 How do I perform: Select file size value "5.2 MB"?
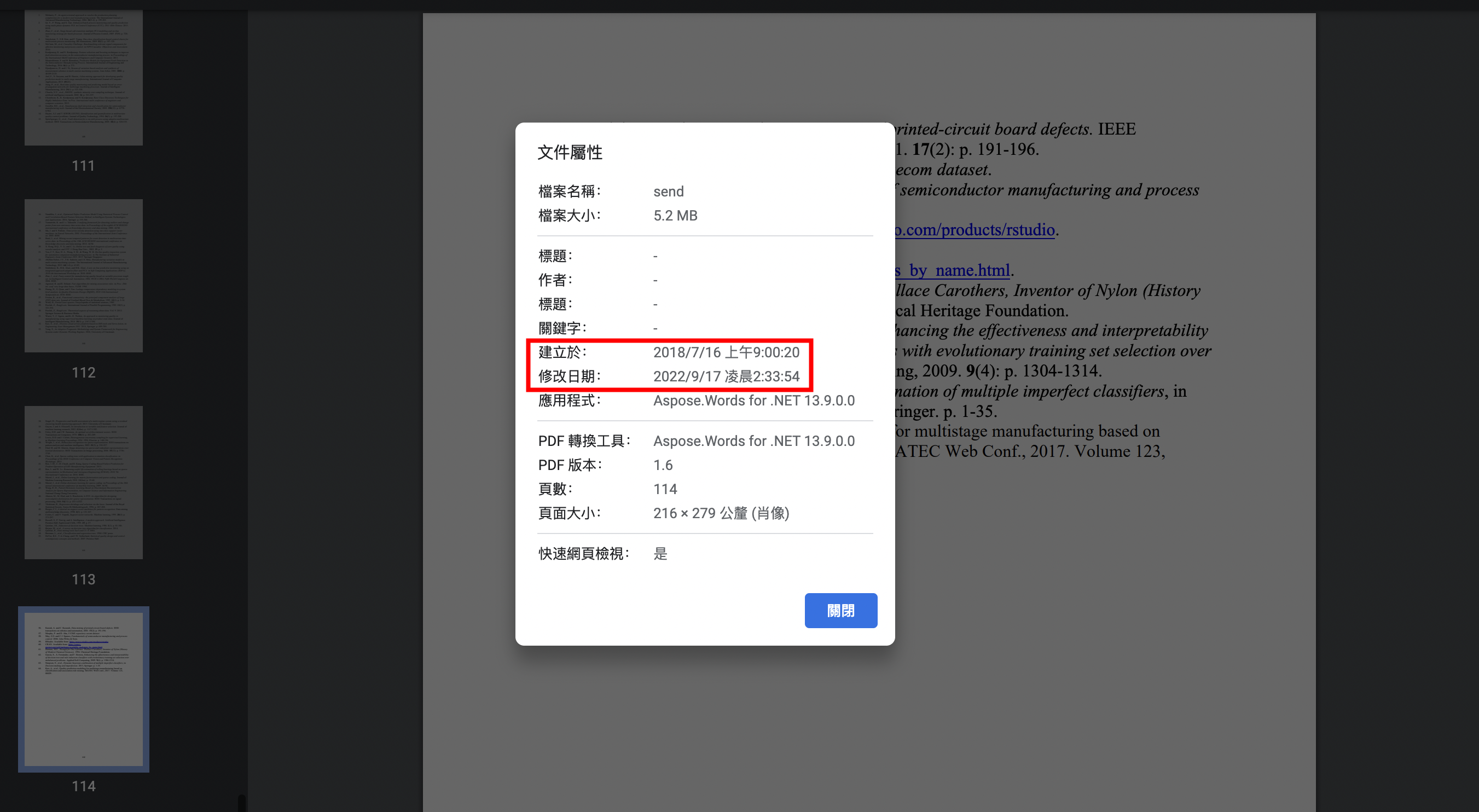pyautogui.click(x=675, y=216)
